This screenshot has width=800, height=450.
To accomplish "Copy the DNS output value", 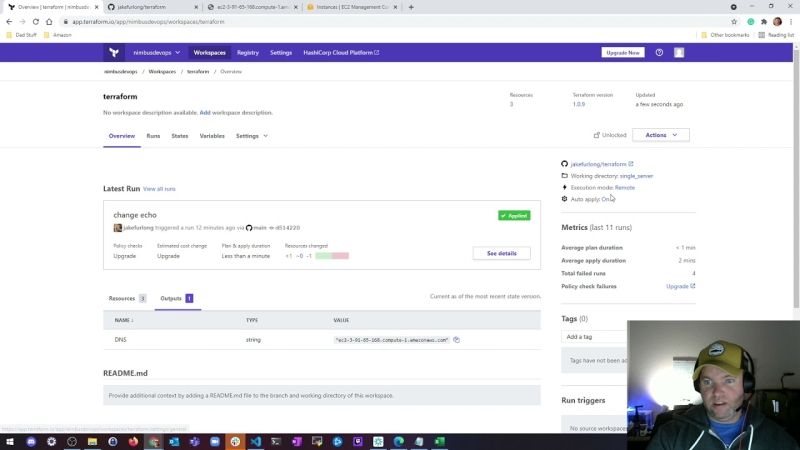I will pos(456,340).
